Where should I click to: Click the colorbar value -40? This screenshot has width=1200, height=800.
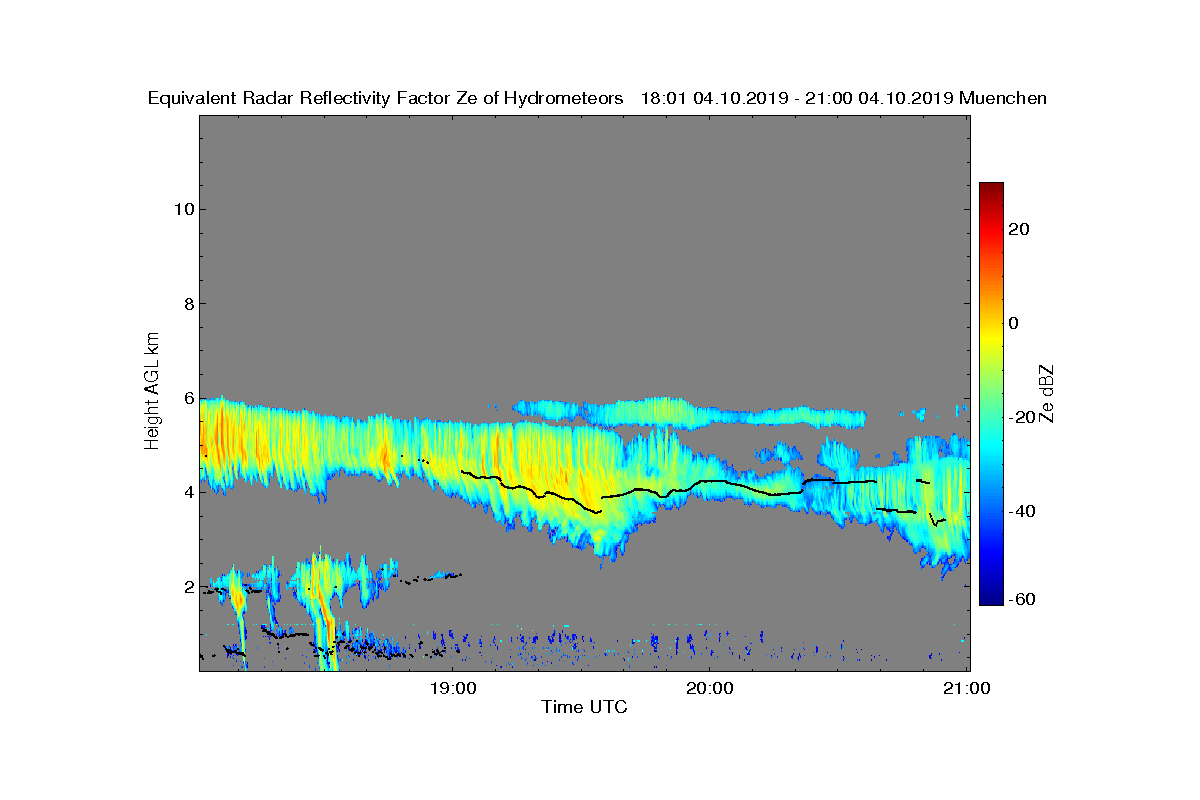click(1021, 511)
